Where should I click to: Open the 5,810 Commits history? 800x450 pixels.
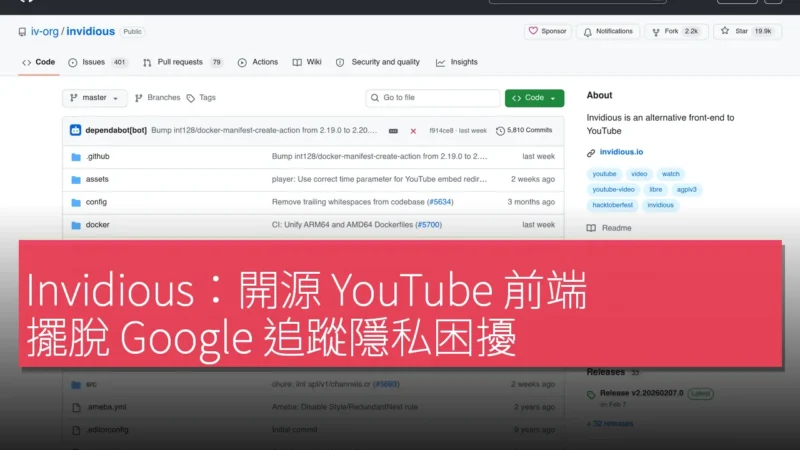(x=524, y=131)
